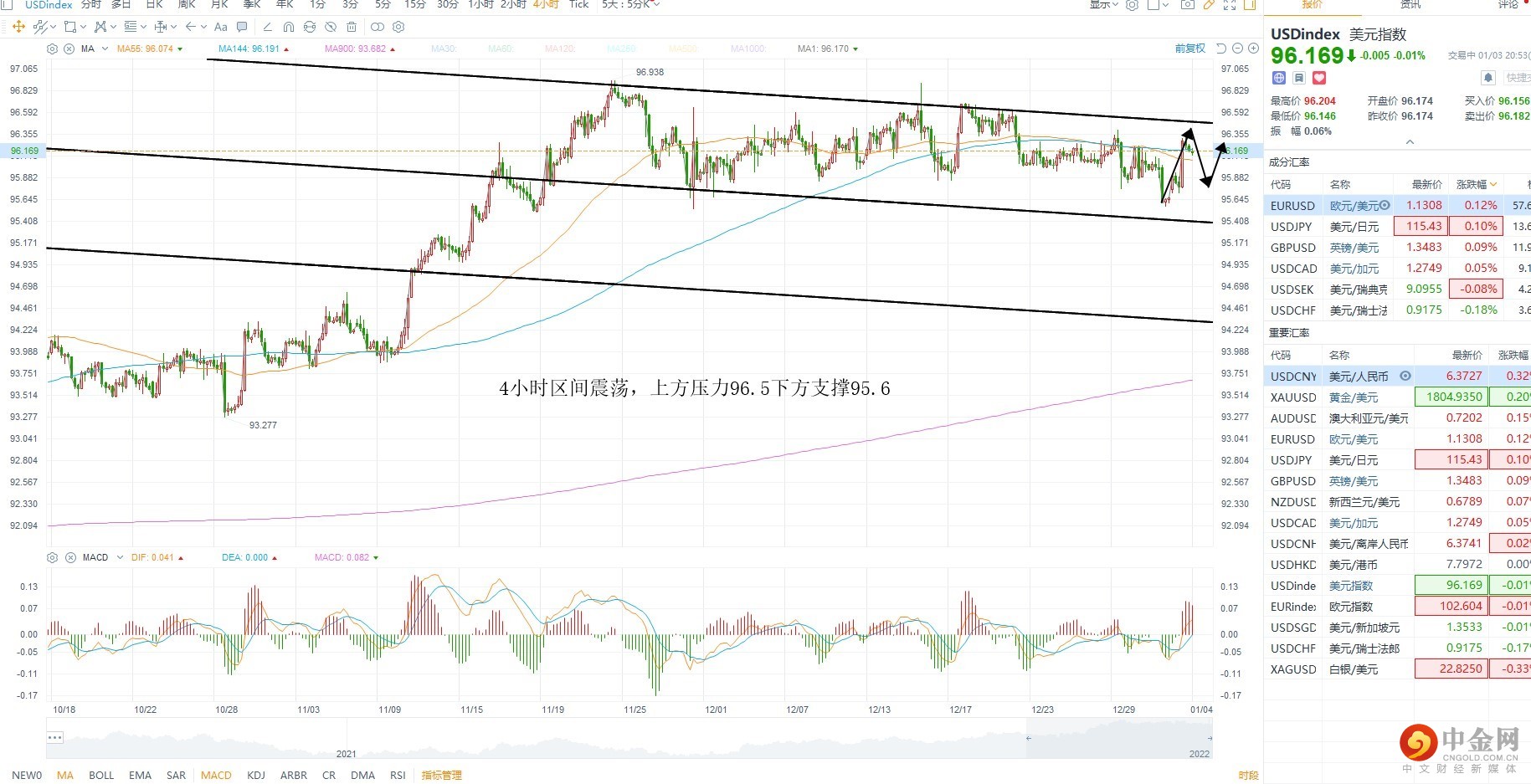Image resolution: width=1531 pixels, height=784 pixels.
Task: Open MA indicator settings gear
Action: pyautogui.click(x=53, y=49)
